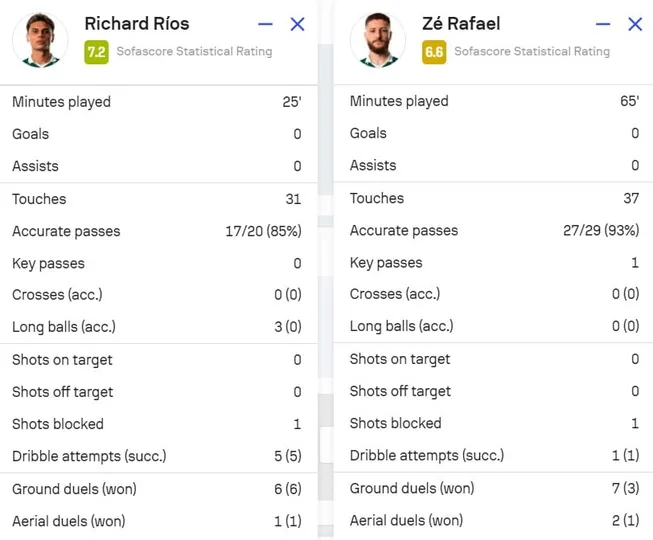Open Zé Rafael player photo

[378, 40]
